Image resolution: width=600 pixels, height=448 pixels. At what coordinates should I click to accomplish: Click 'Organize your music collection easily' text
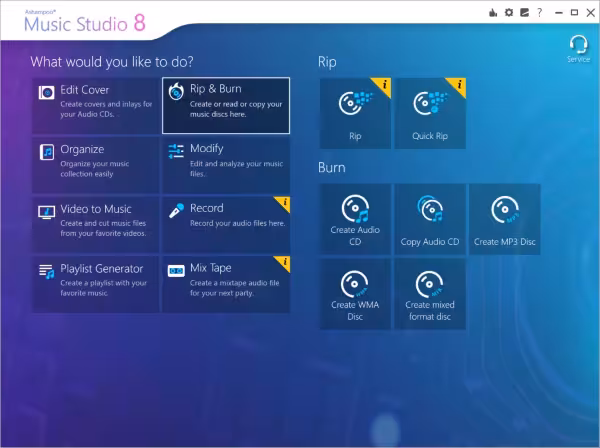point(95,169)
